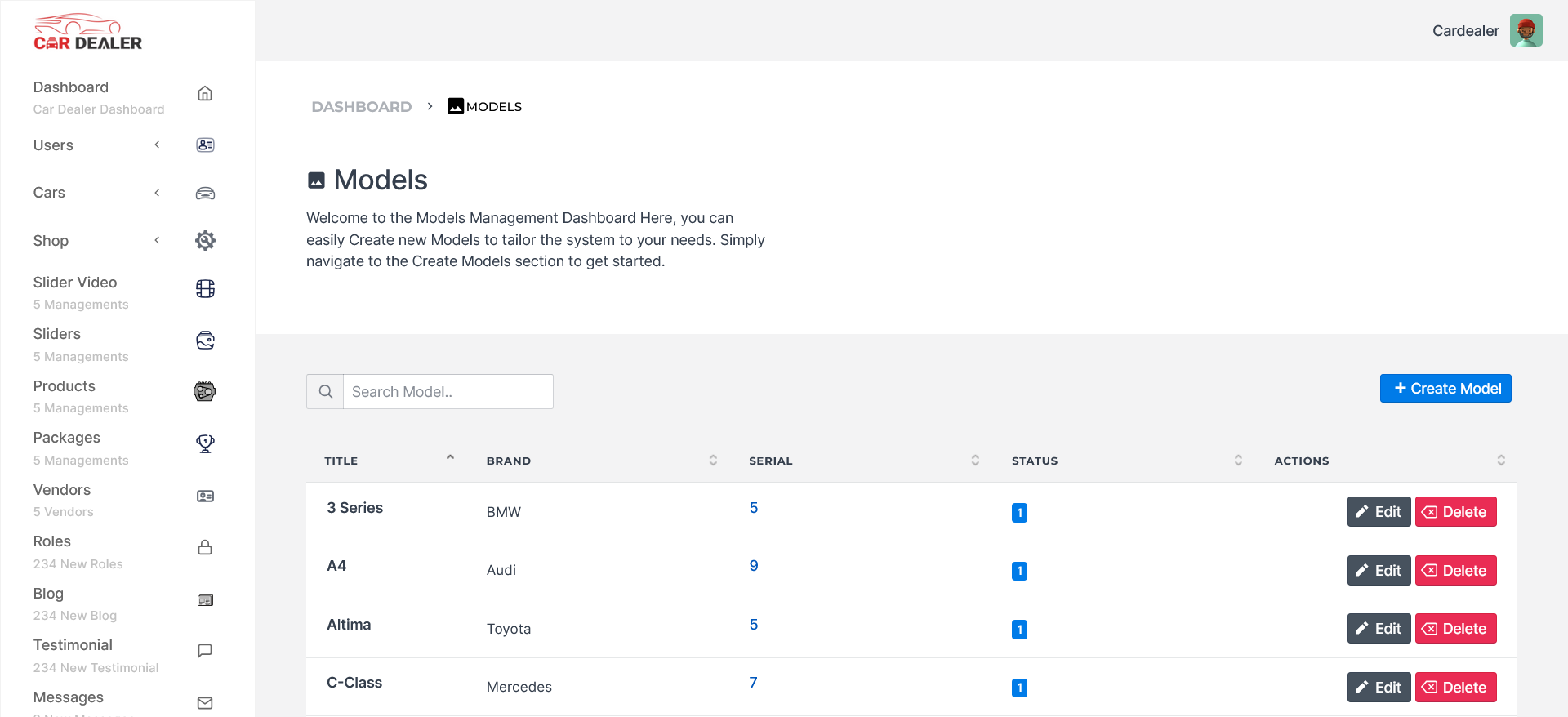The image size is (1568, 717).
Task: Delete the A4 Audi model
Action: tap(1455, 571)
